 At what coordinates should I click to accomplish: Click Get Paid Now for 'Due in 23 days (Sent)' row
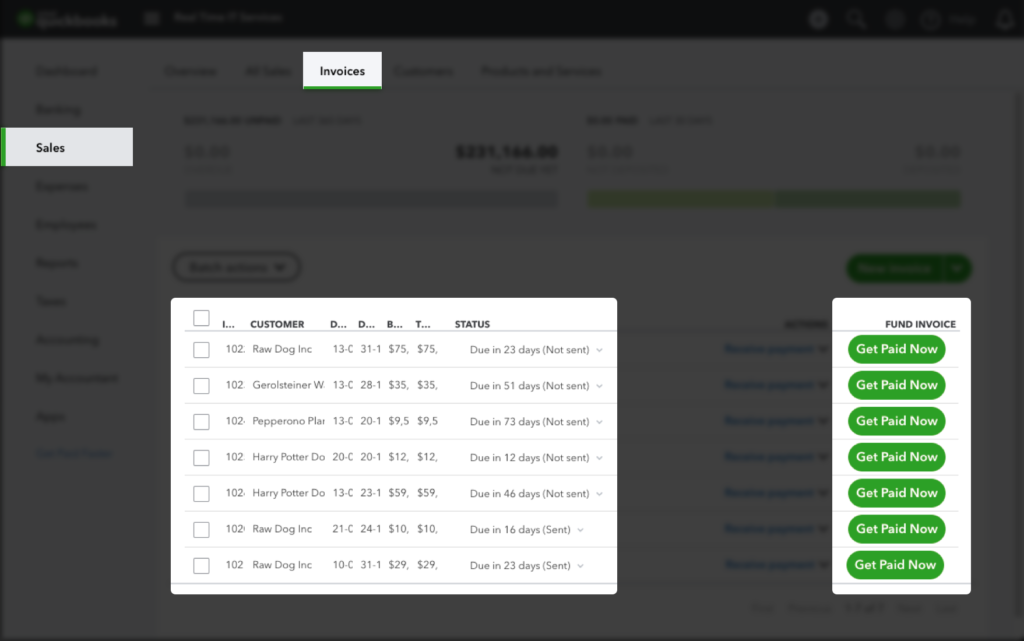point(895,565)
